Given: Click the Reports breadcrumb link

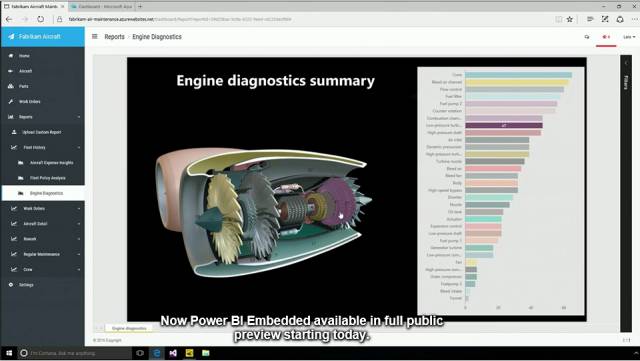Looking at the screenshot, I should [114, 37].
